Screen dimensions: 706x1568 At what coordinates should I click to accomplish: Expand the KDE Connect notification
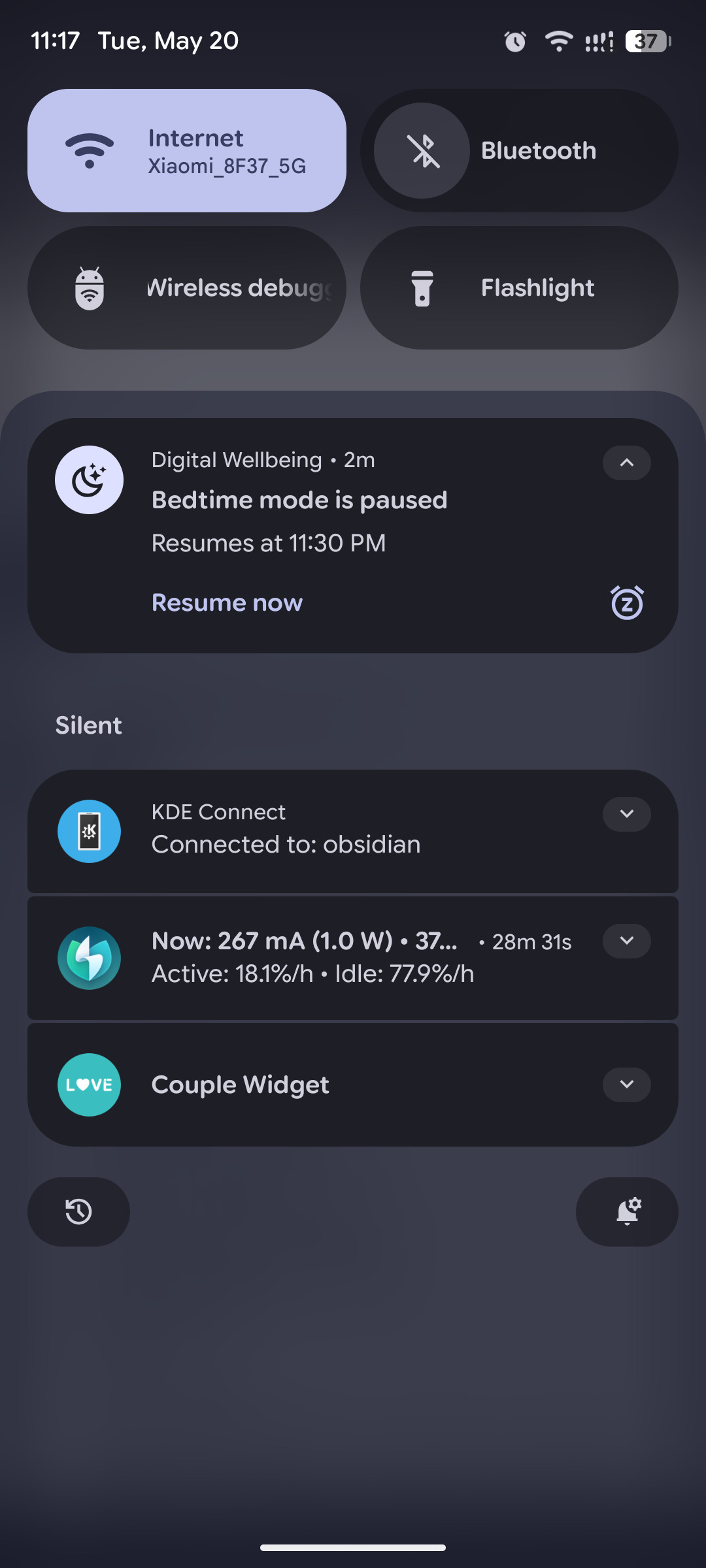[x=627, y=814]
